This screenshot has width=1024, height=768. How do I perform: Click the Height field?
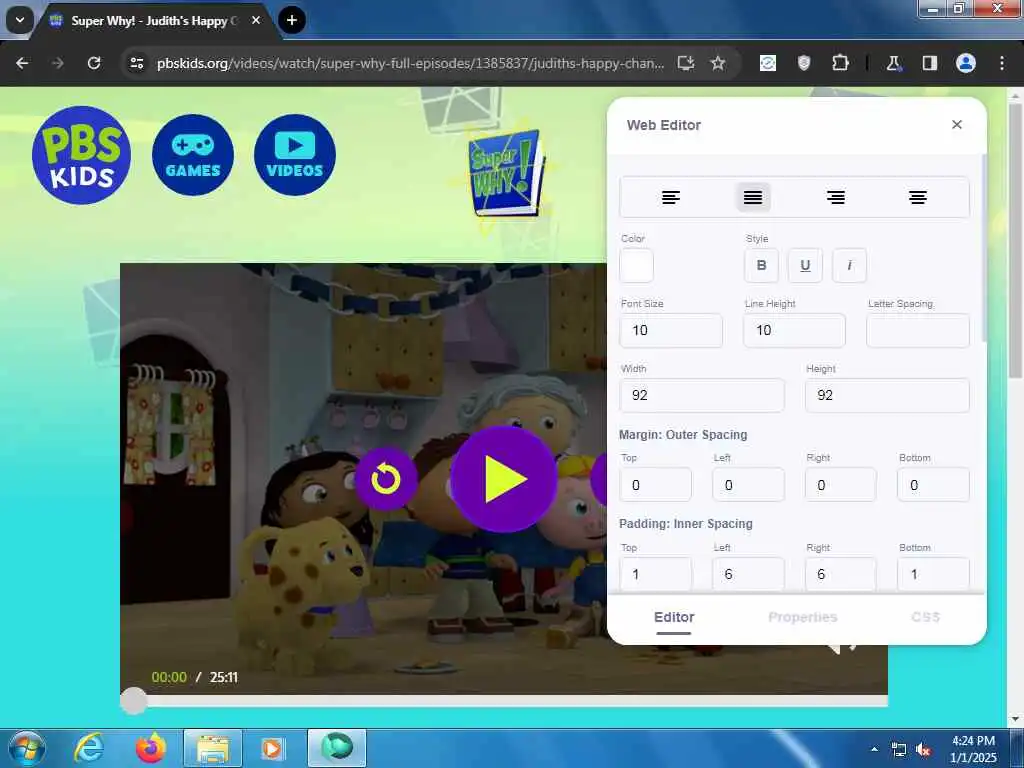[888, 395]
